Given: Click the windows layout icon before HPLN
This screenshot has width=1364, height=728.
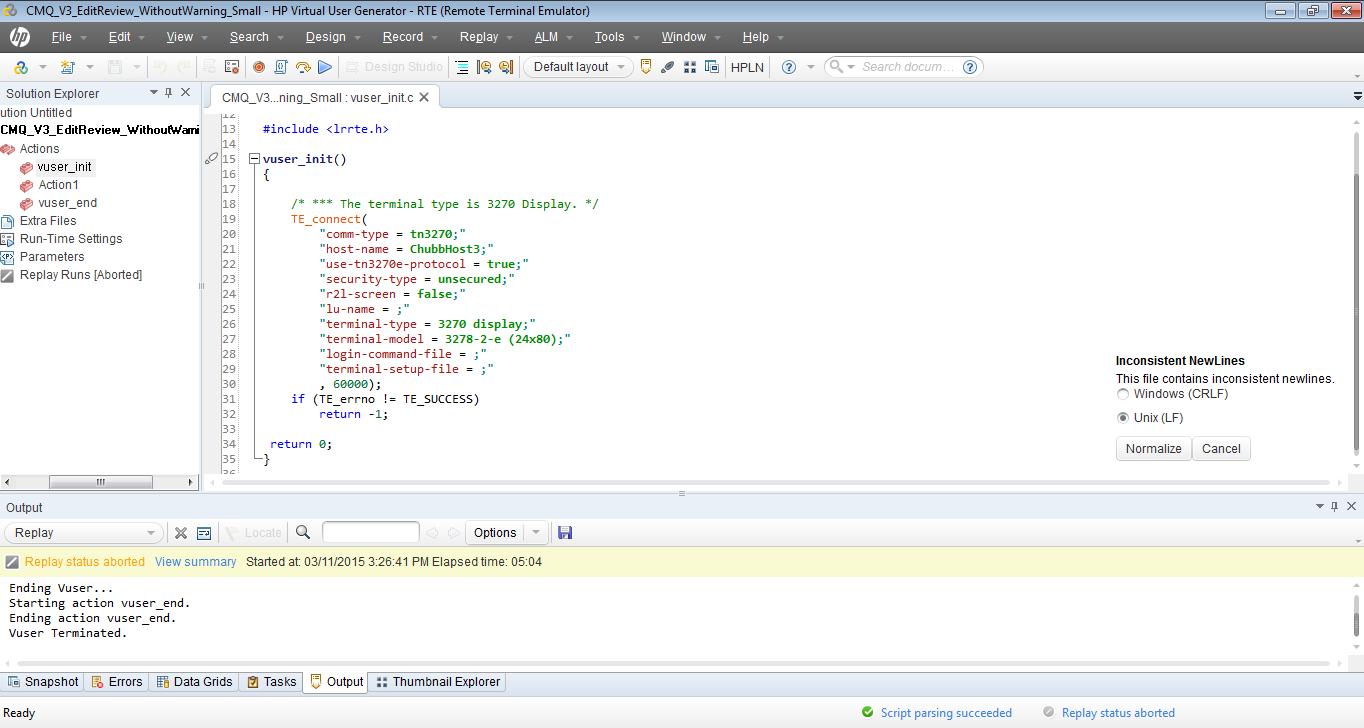Looking at the screenshot, I should tap(712, 67).
